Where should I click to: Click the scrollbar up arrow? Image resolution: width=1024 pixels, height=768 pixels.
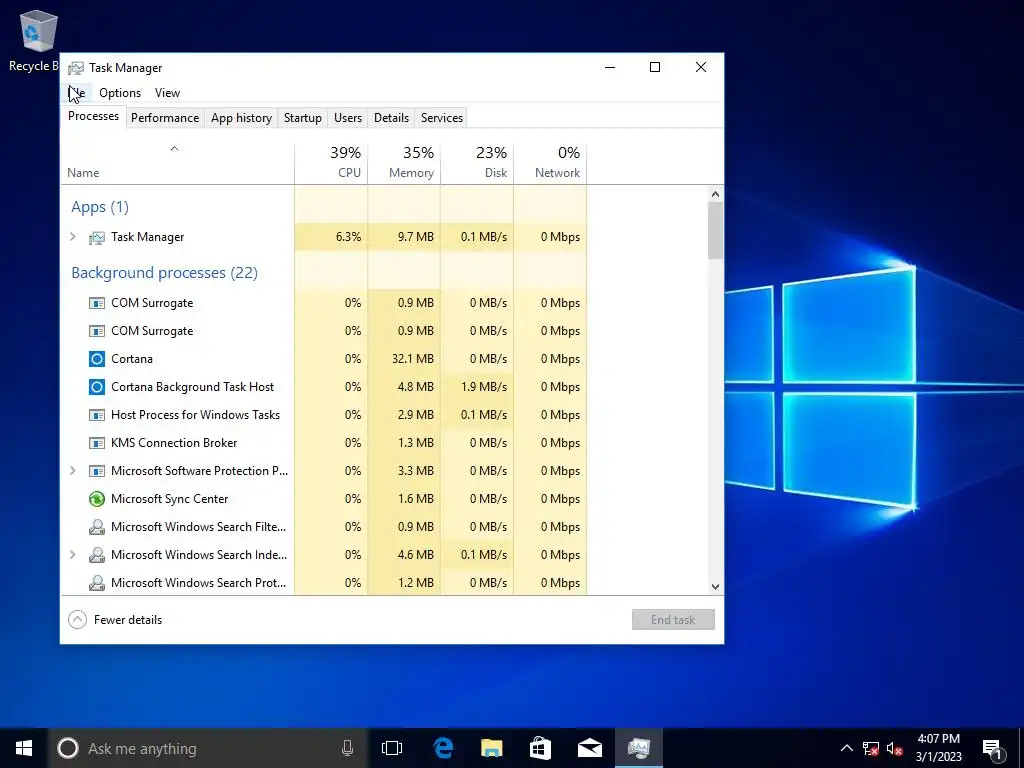point(715,194)
